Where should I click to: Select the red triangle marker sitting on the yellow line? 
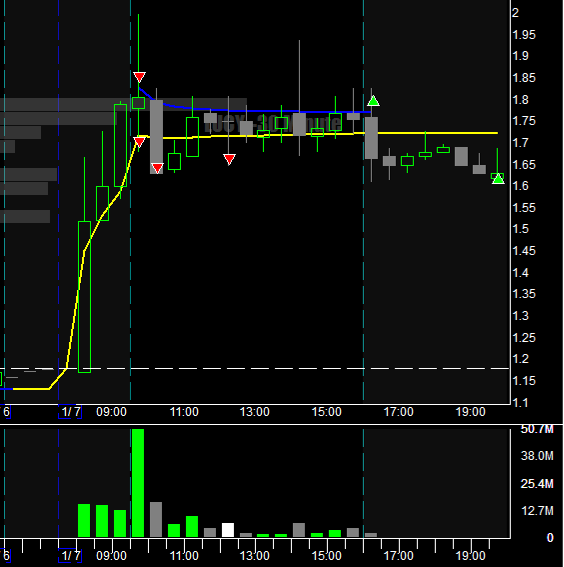tap(139, 142)
